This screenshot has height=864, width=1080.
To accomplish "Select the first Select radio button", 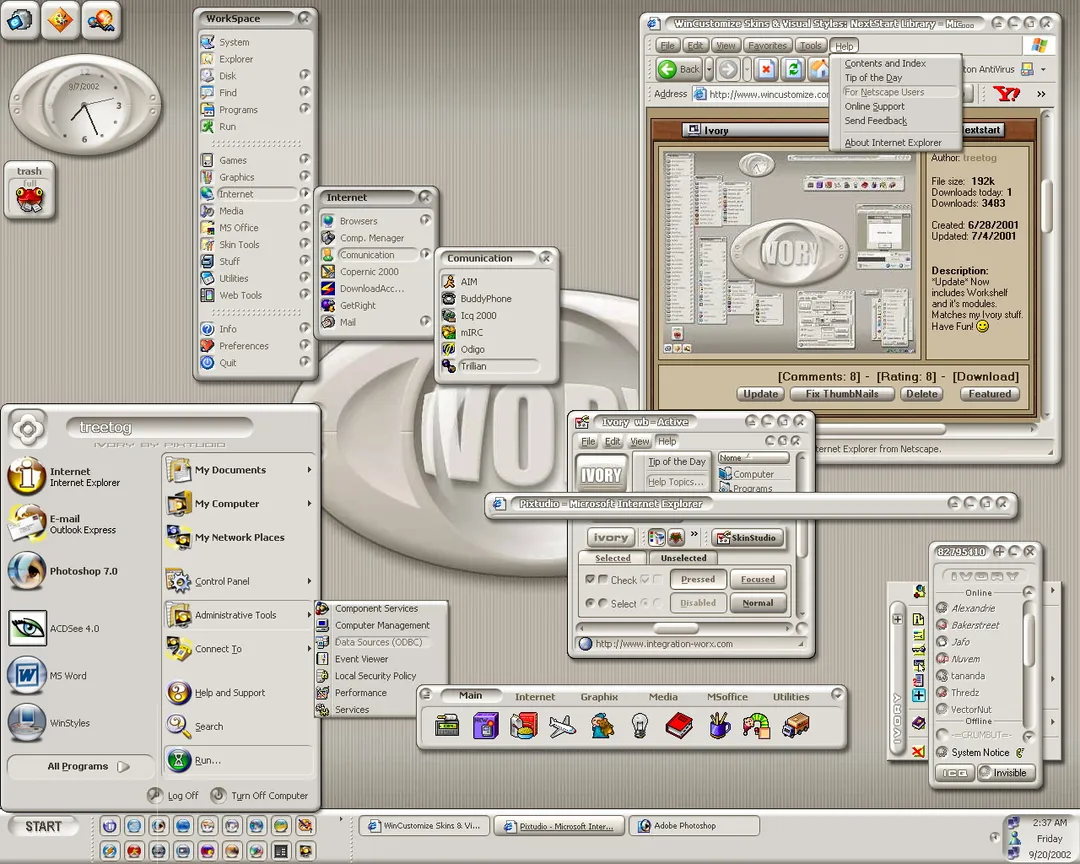I will click(x=590, y=603).
